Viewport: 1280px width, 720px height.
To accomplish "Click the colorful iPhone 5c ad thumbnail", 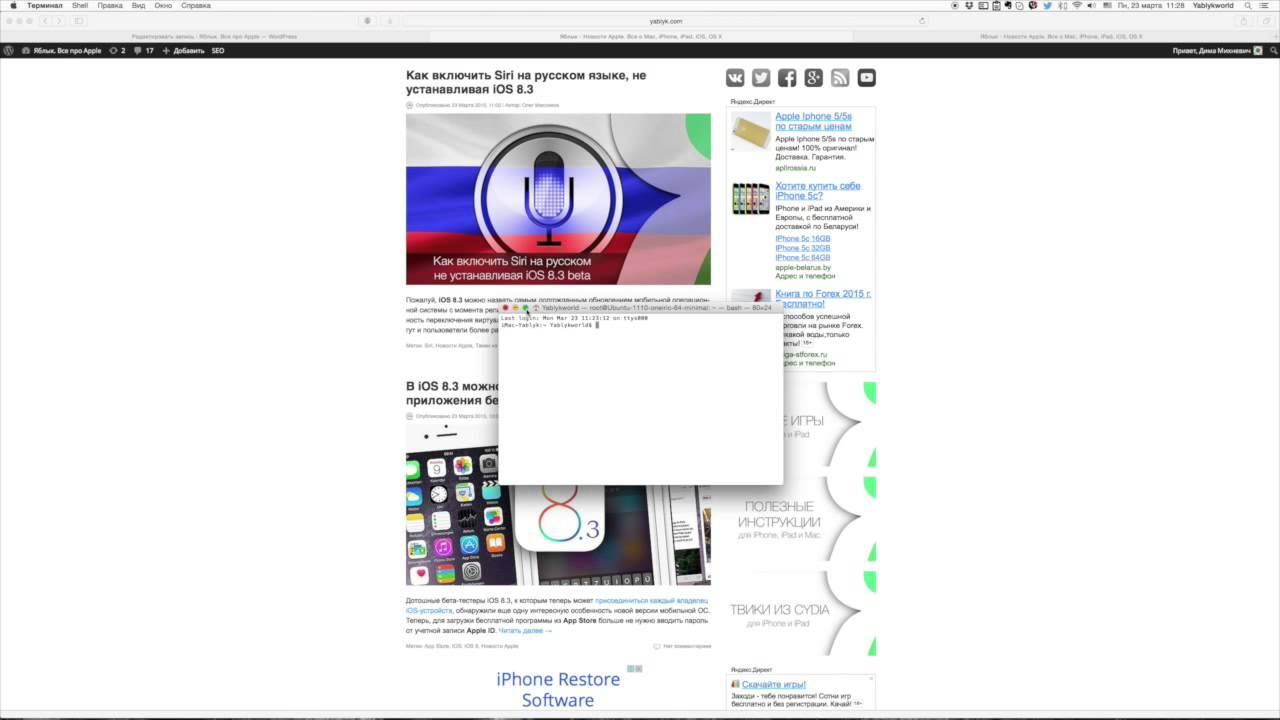I will 750,199.
